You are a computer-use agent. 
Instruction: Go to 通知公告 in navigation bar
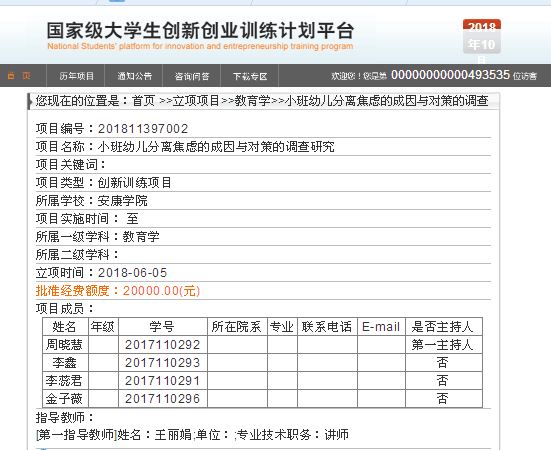pos(134,76)
